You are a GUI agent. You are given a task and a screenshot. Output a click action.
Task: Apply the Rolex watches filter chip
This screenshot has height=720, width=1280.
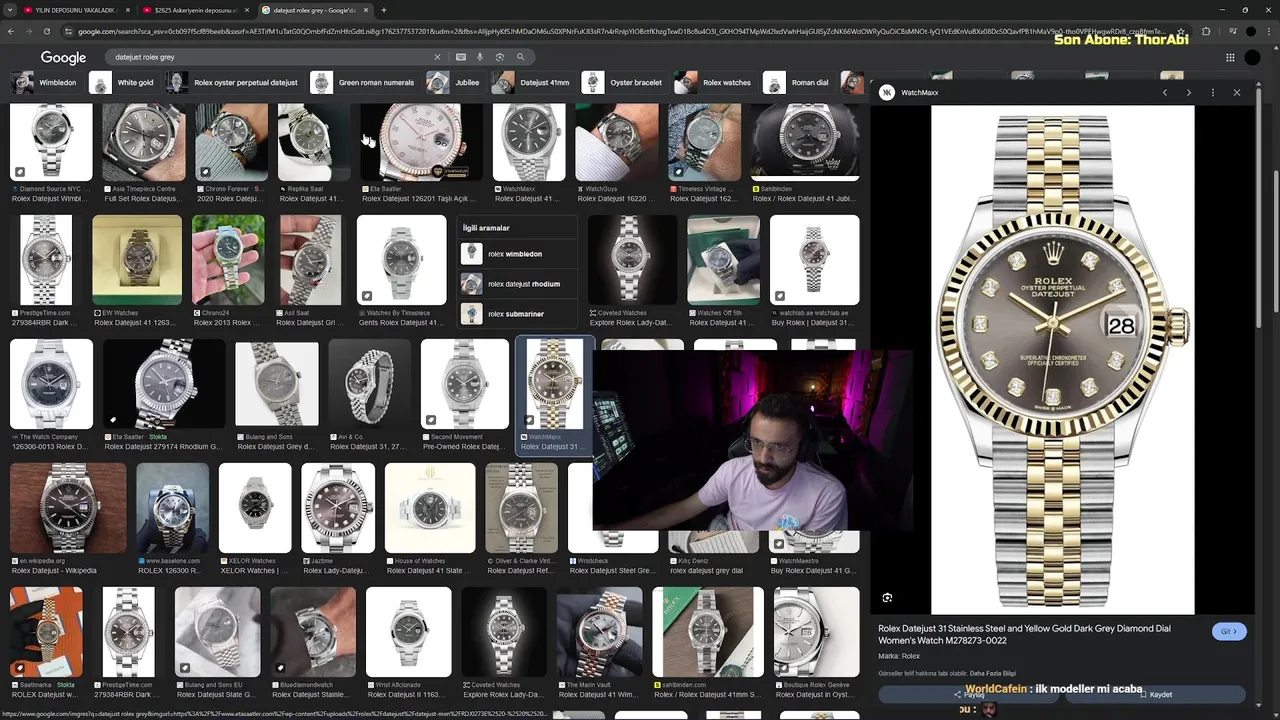pos(714,83)
